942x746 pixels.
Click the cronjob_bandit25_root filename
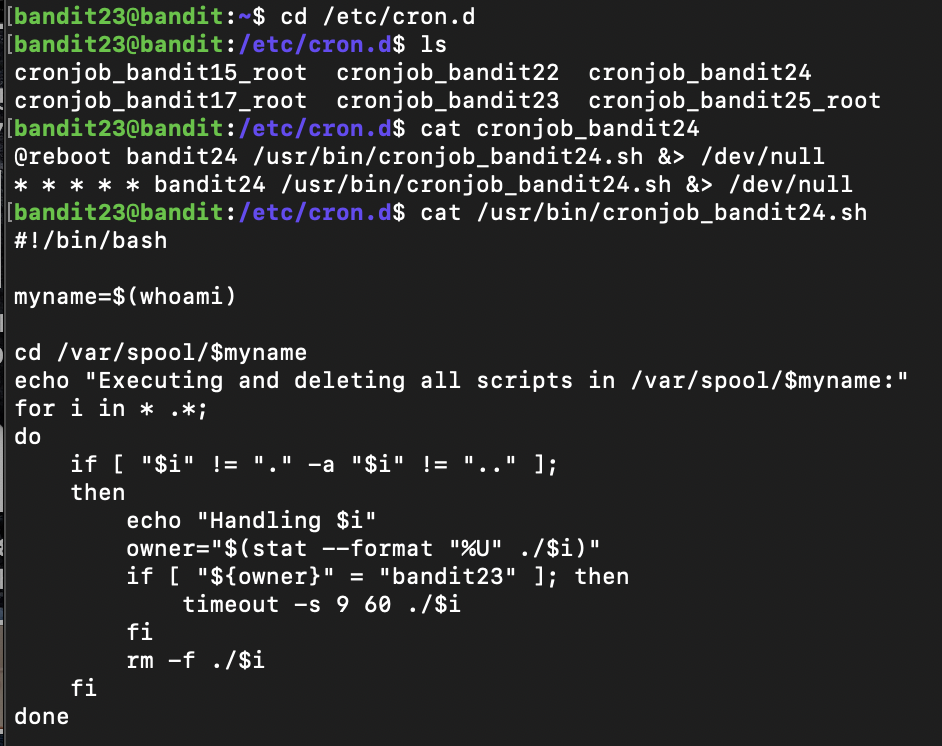coord(734,101)
